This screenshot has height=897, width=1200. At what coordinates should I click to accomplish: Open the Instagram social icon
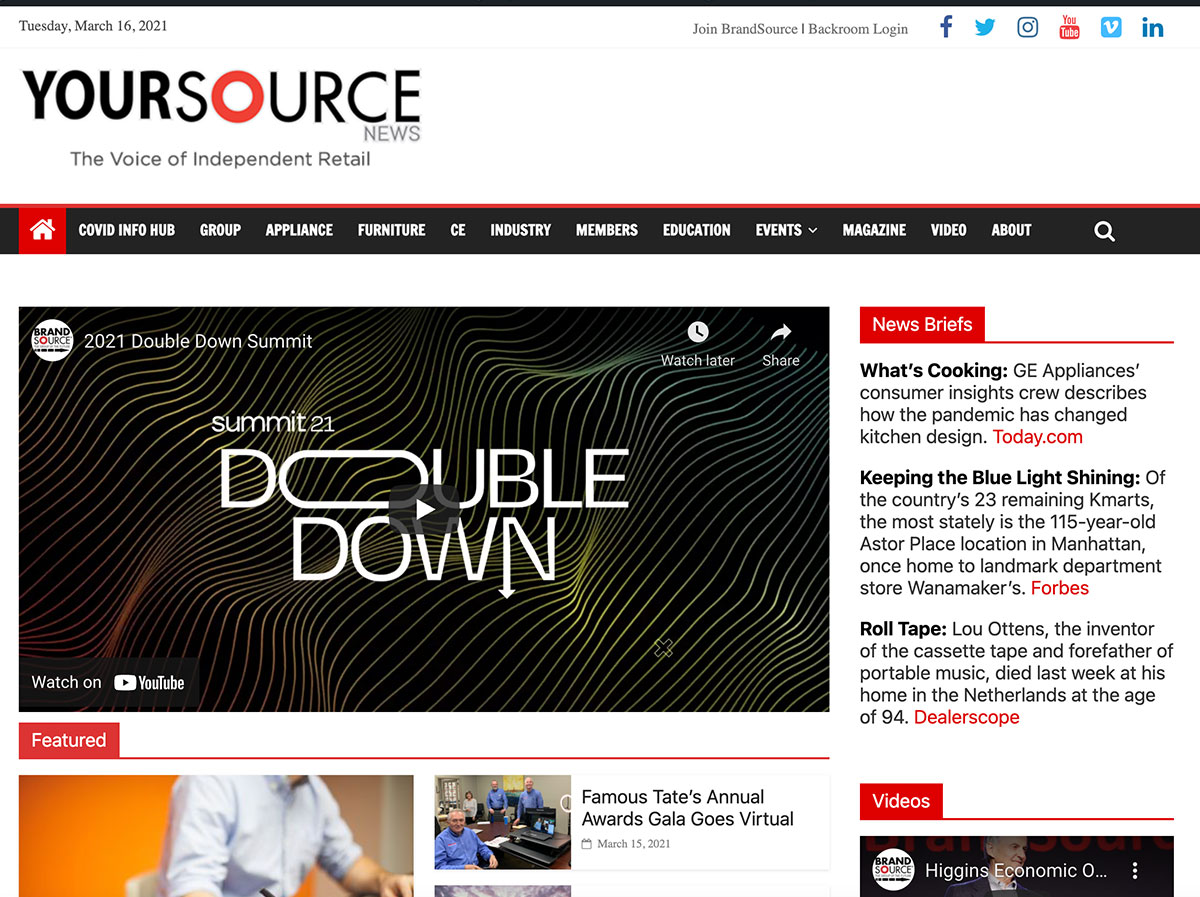[1027, 28]
